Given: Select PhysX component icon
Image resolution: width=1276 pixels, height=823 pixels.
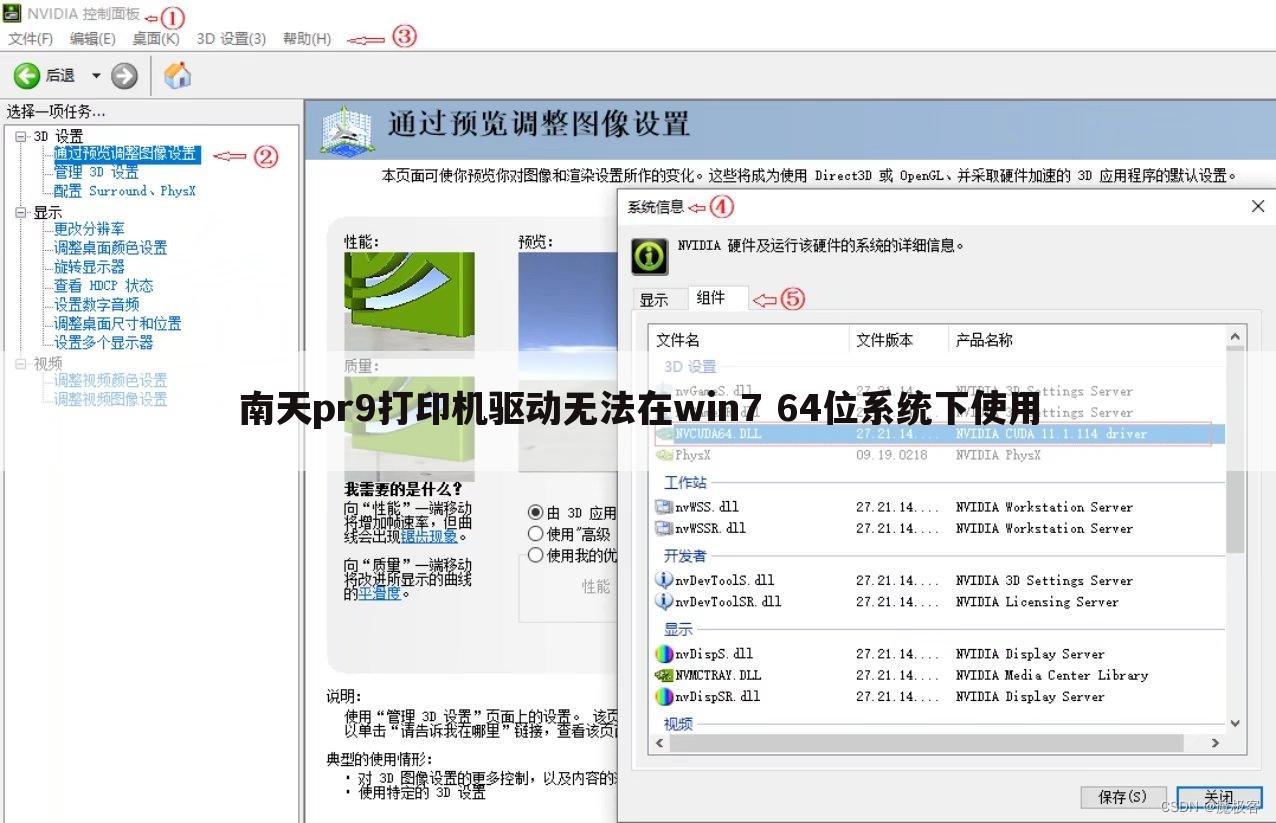Looking at the screenshot, I should [663, 455].
